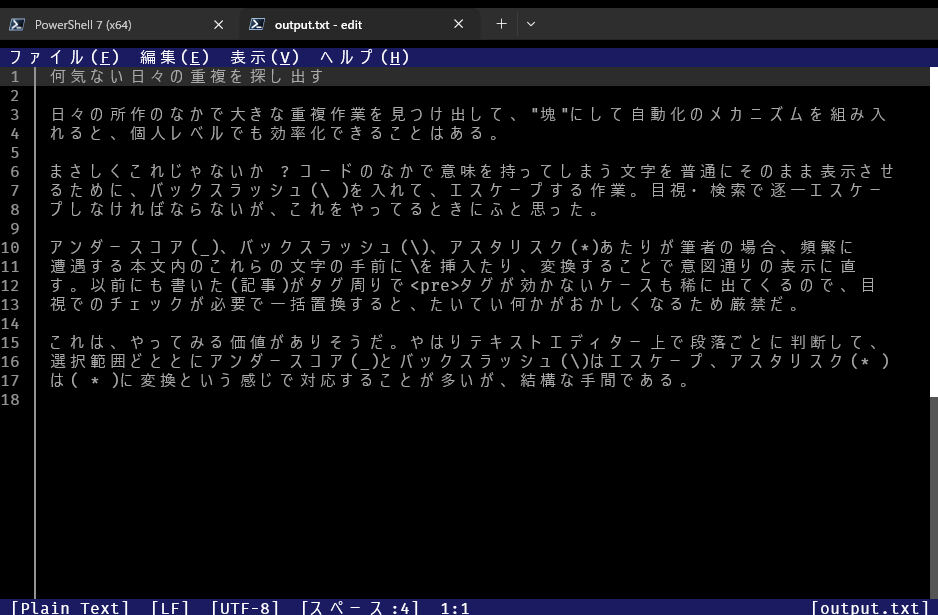Click the PowerShell icon on the output.txt tab

point(257,24)
